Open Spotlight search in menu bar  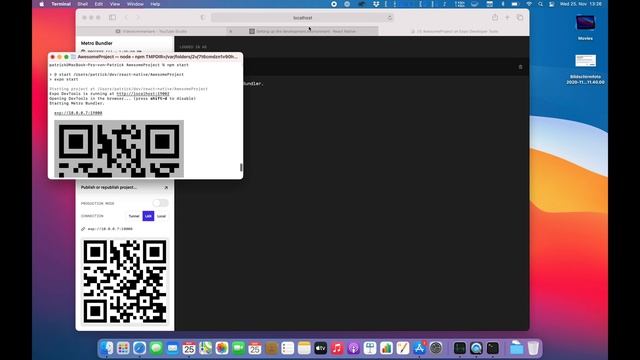pos(540,4)
